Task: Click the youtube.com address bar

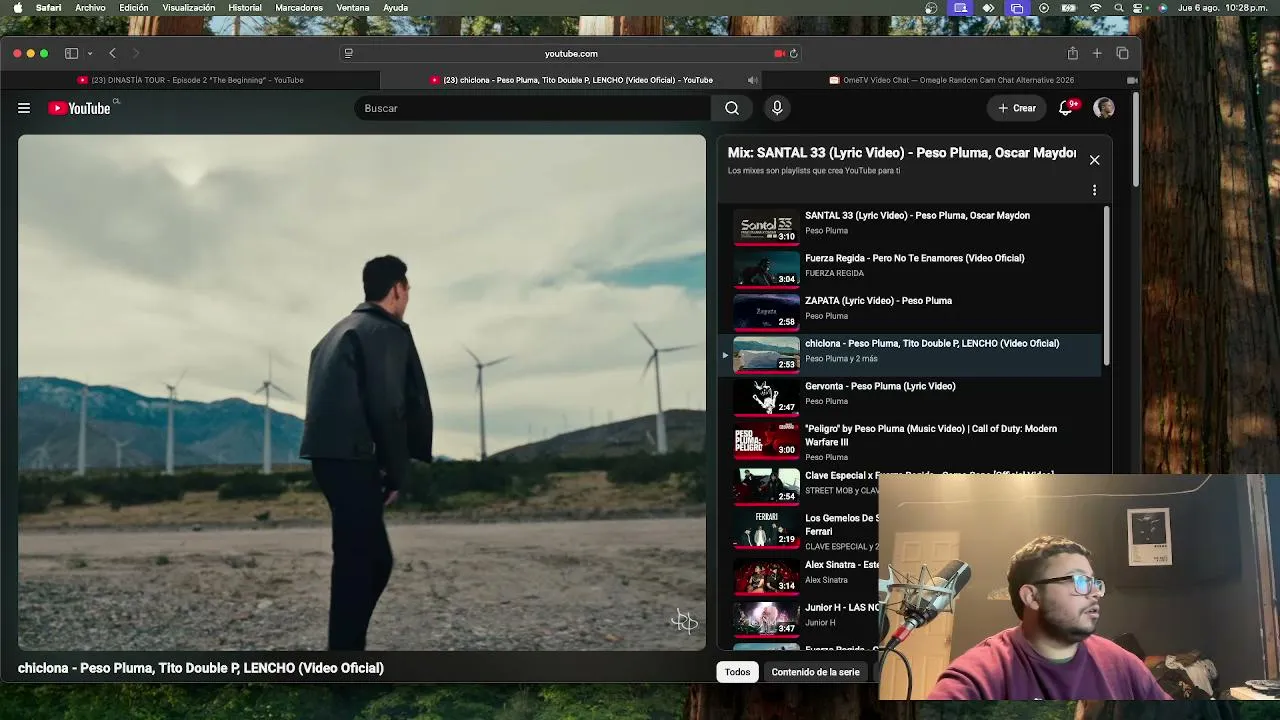Action: point(571,53)
